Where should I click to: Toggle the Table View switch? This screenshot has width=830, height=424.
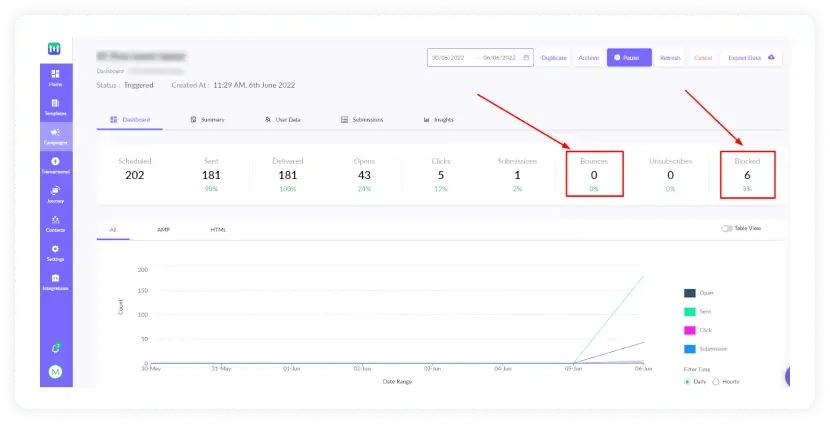727,228
